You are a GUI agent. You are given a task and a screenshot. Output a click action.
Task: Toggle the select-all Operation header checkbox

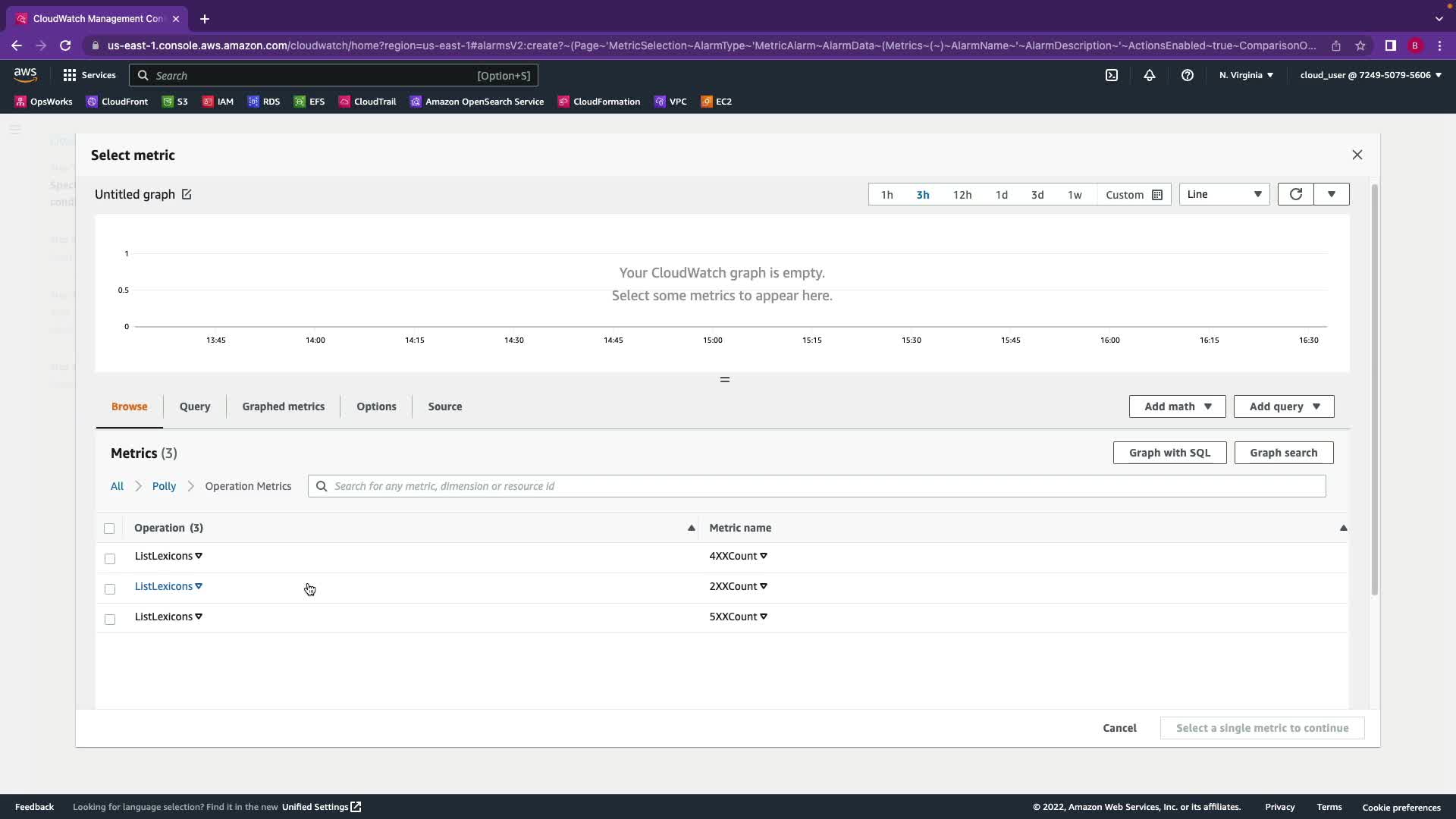pyautogui.click(x=109, y=529)
